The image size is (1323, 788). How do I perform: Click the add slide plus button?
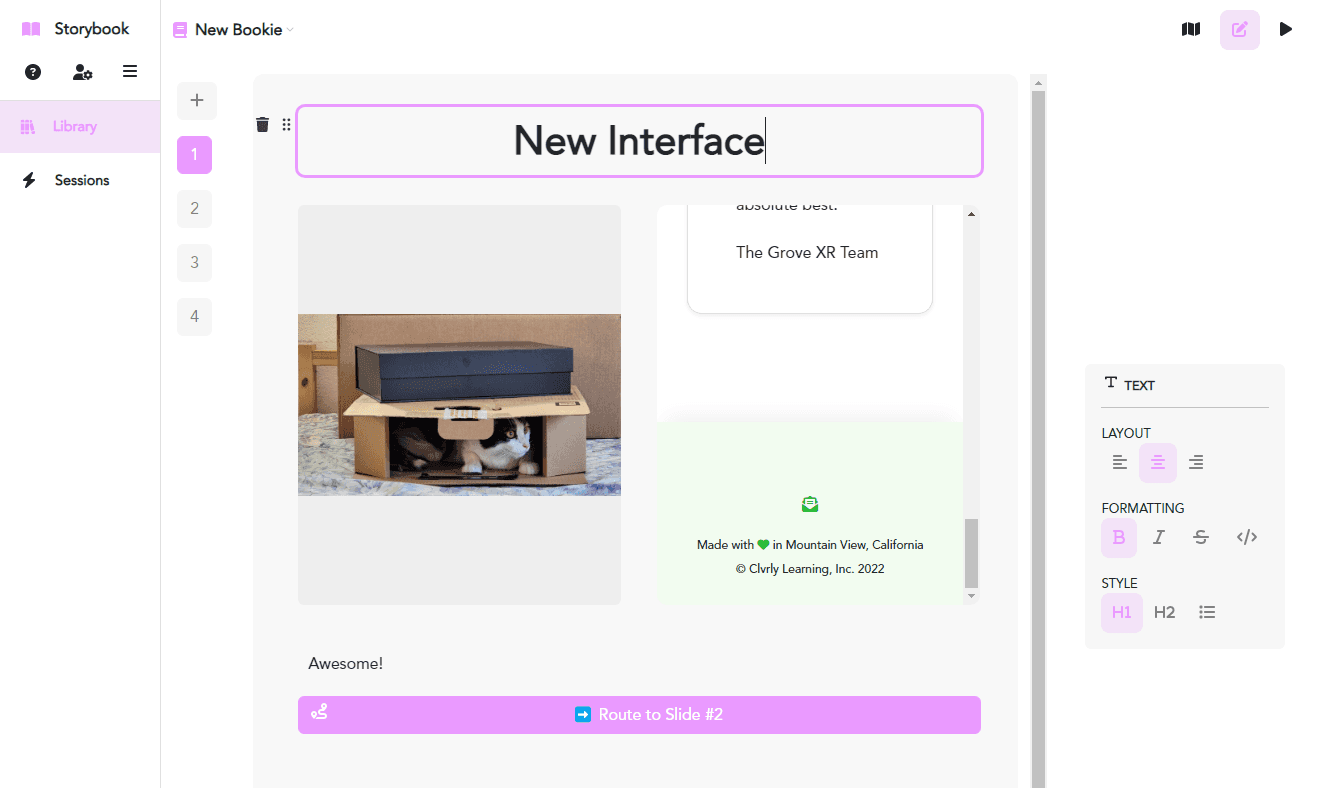(x=197, y=101)
